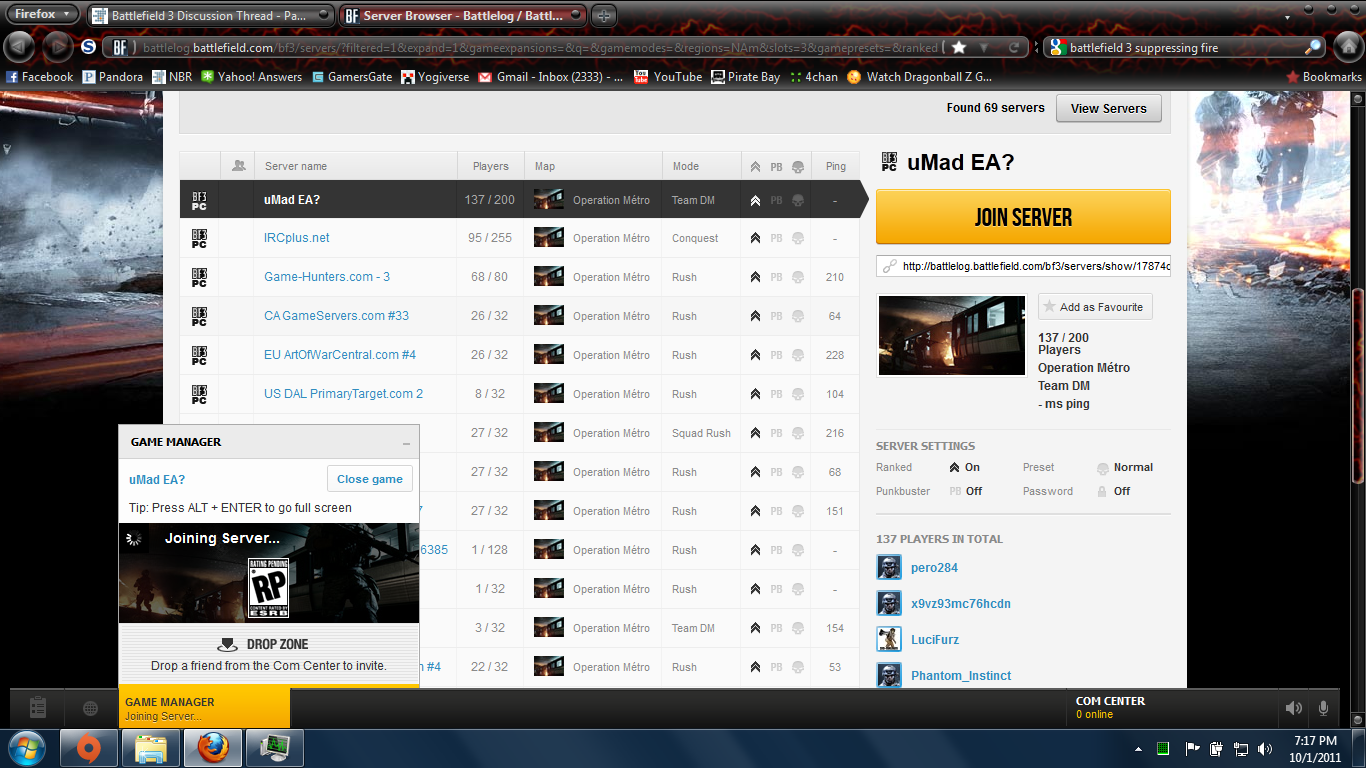This screenshot has height=768, width=1366.
Task: Click the uMad EA? link in Game Manager
Action: [157, 480]
